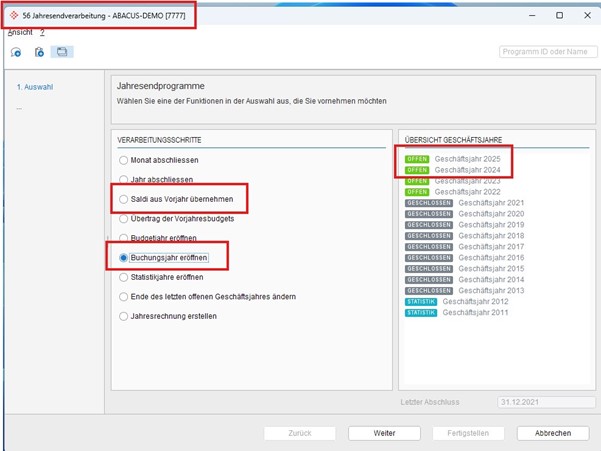Click the clipboard with plus toolbar icon
Screen dimensions: 601x451
point(39,52)
